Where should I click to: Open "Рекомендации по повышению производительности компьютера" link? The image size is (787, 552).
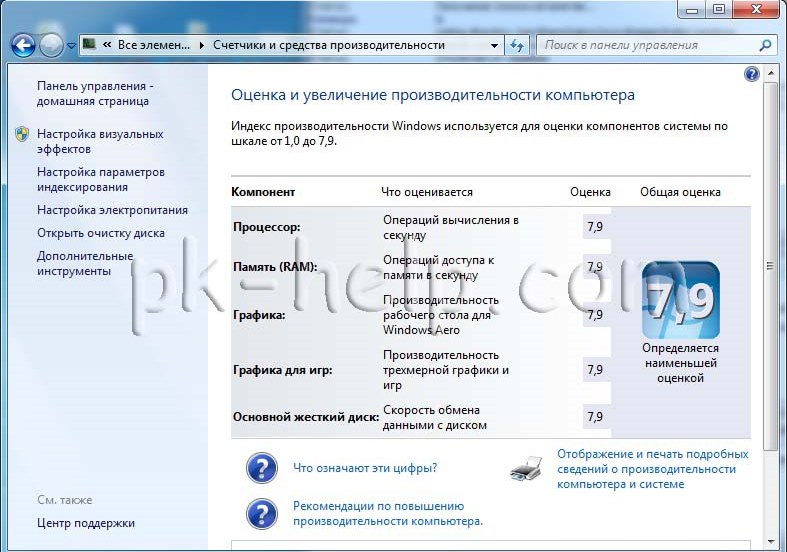[388, 513]
